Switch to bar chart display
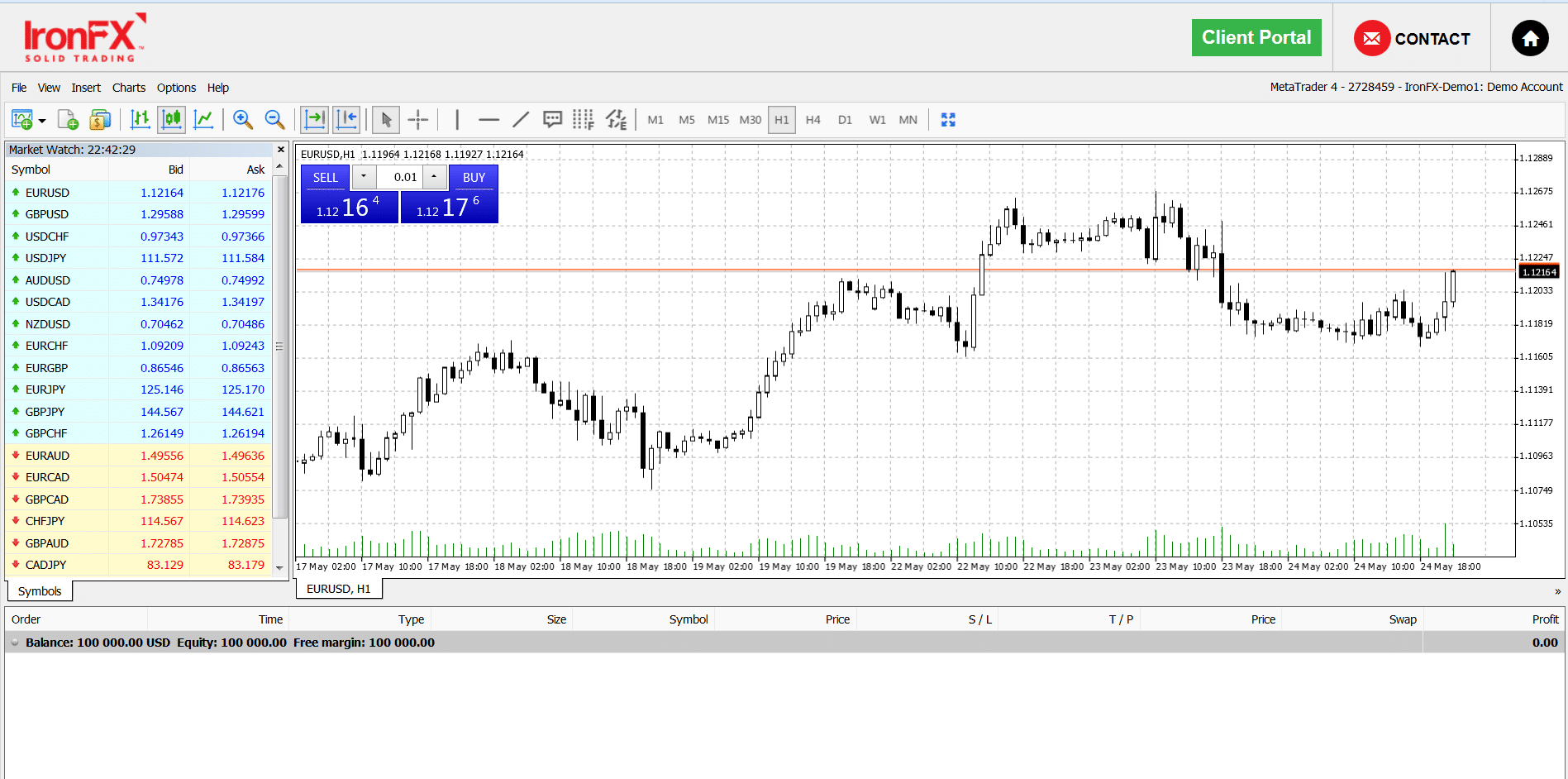 point(141,120)
